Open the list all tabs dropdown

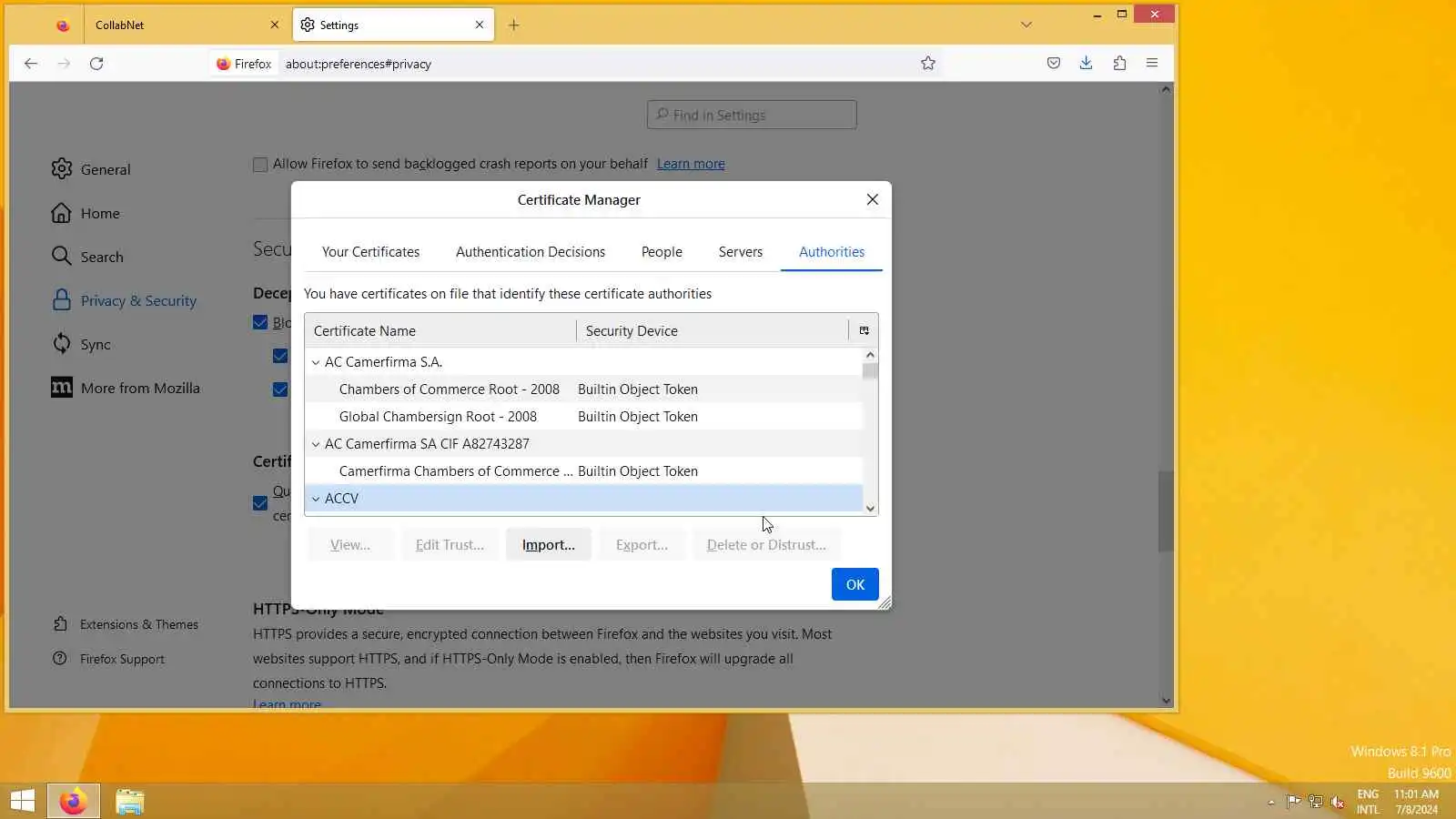click(1026, 25)
